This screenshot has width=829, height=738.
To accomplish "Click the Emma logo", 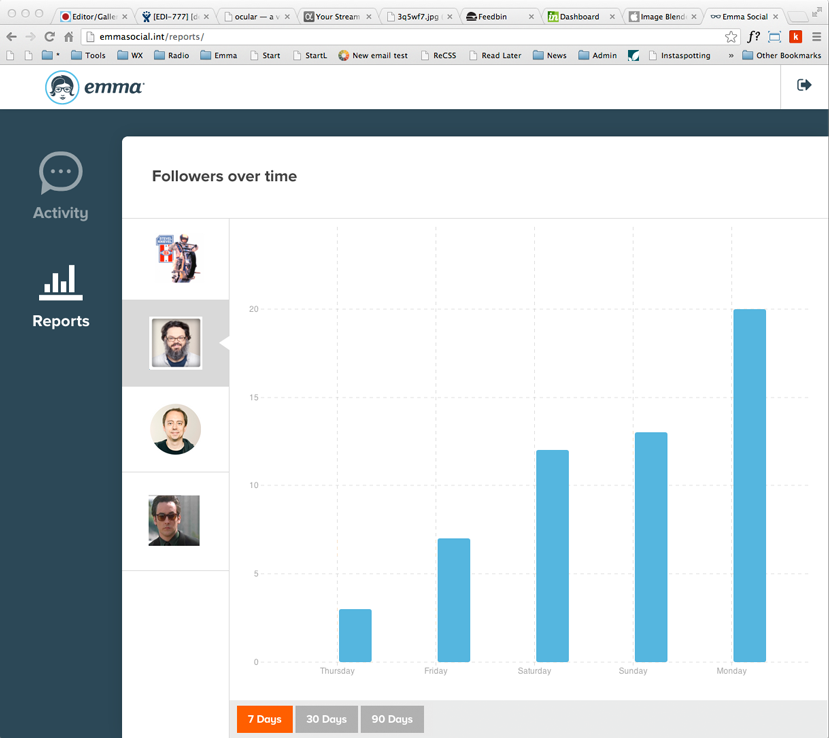I will [x=95, y=87].
